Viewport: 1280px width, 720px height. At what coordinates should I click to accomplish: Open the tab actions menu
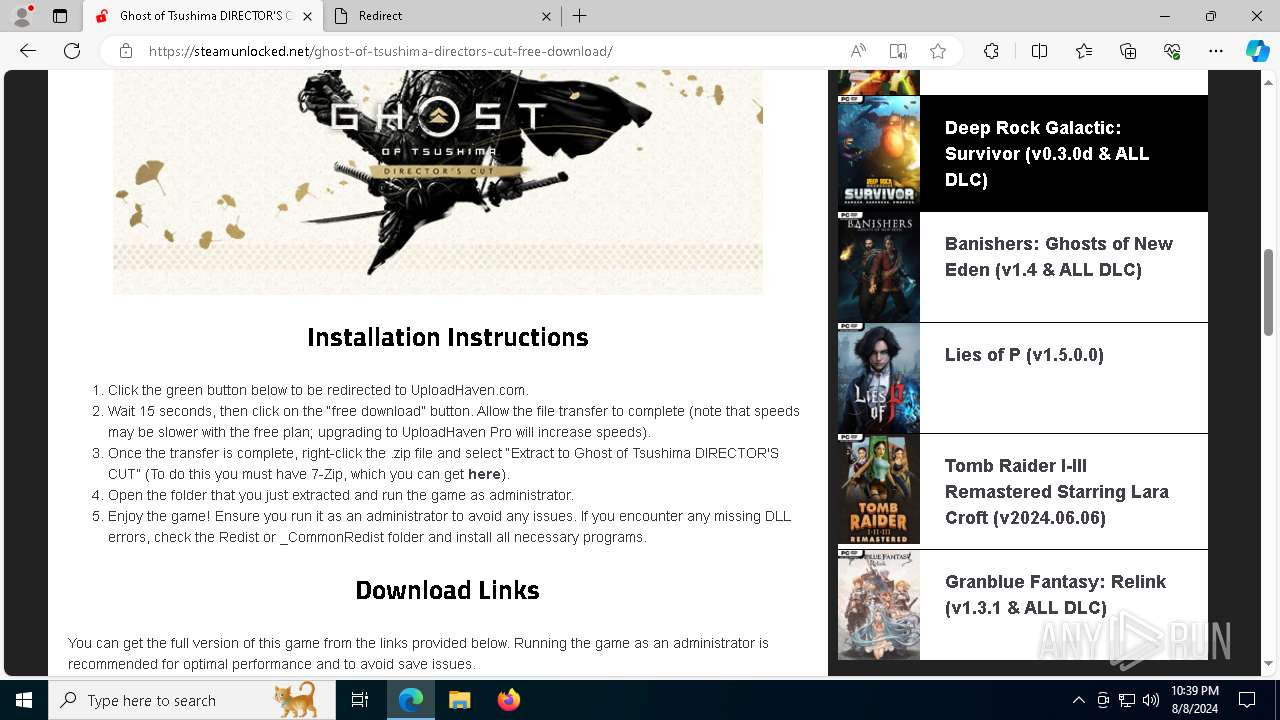pos(60,16)
